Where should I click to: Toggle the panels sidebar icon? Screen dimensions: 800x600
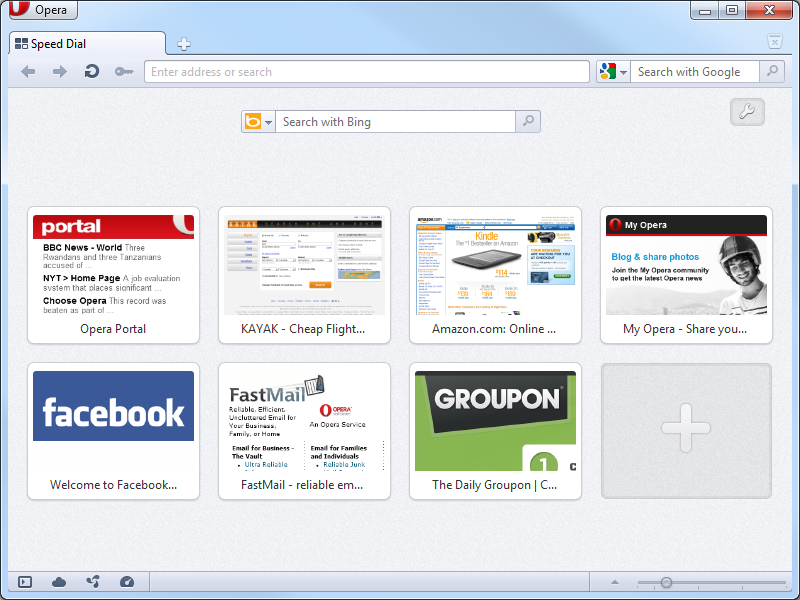click(25, 582)
